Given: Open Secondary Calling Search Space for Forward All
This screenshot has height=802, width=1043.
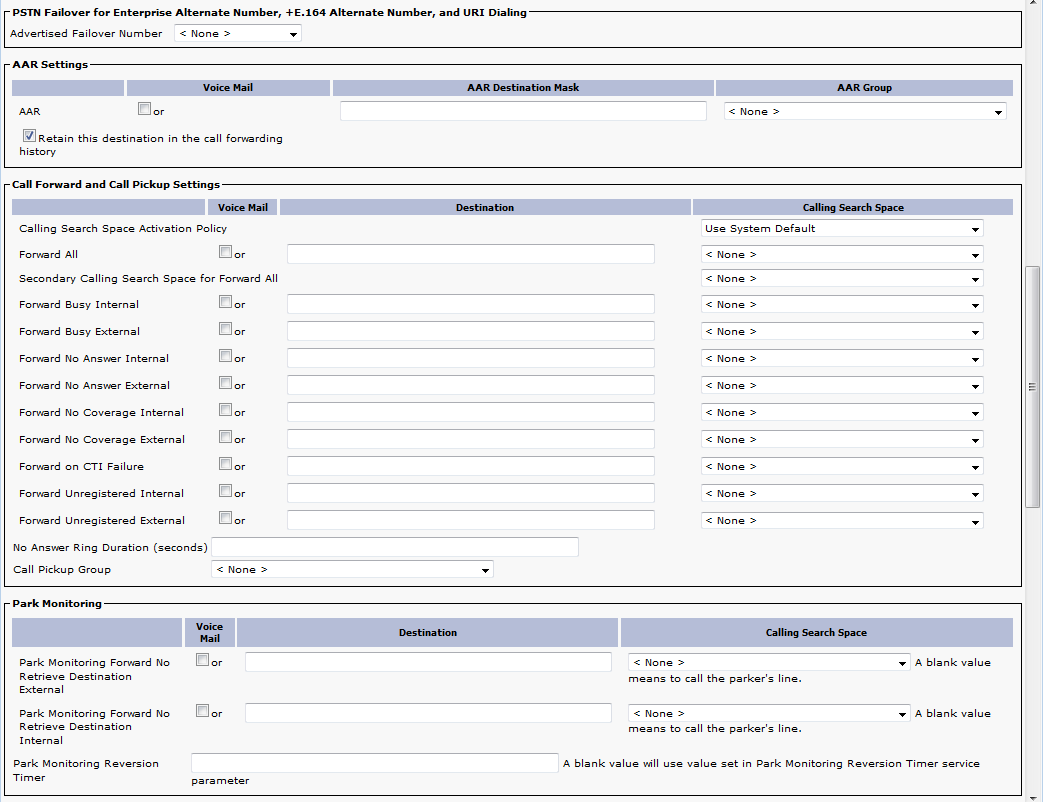Looking at the screenshot, I should [x=842, y=279].
